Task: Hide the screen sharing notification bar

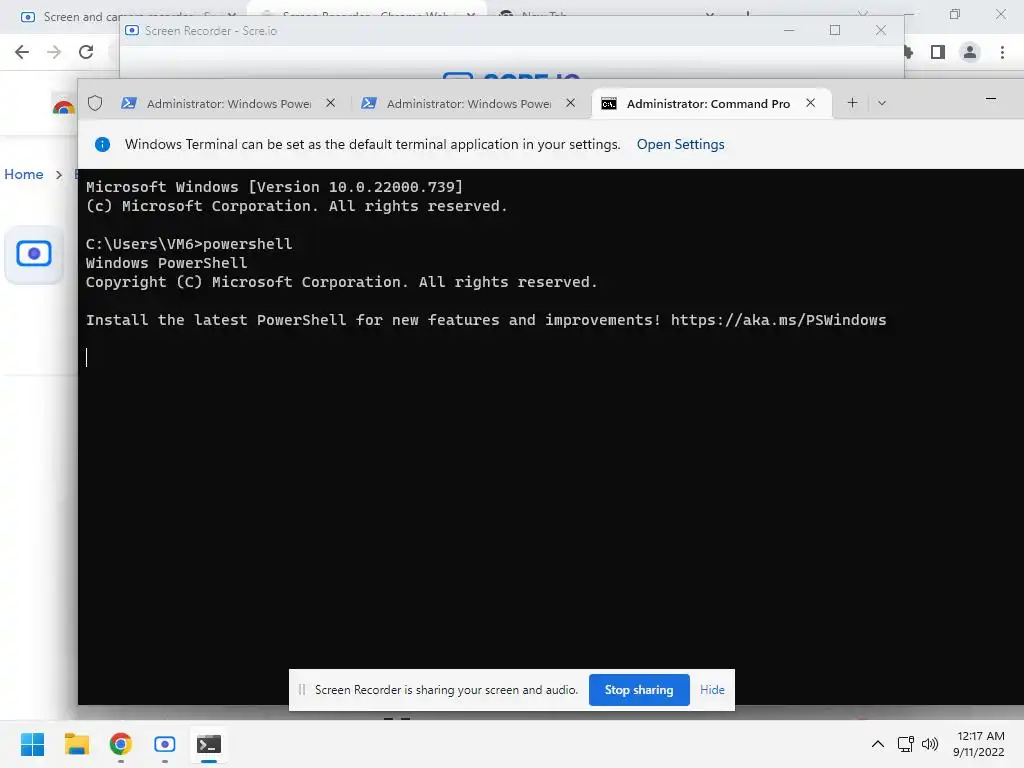Action: coord(712,690)
